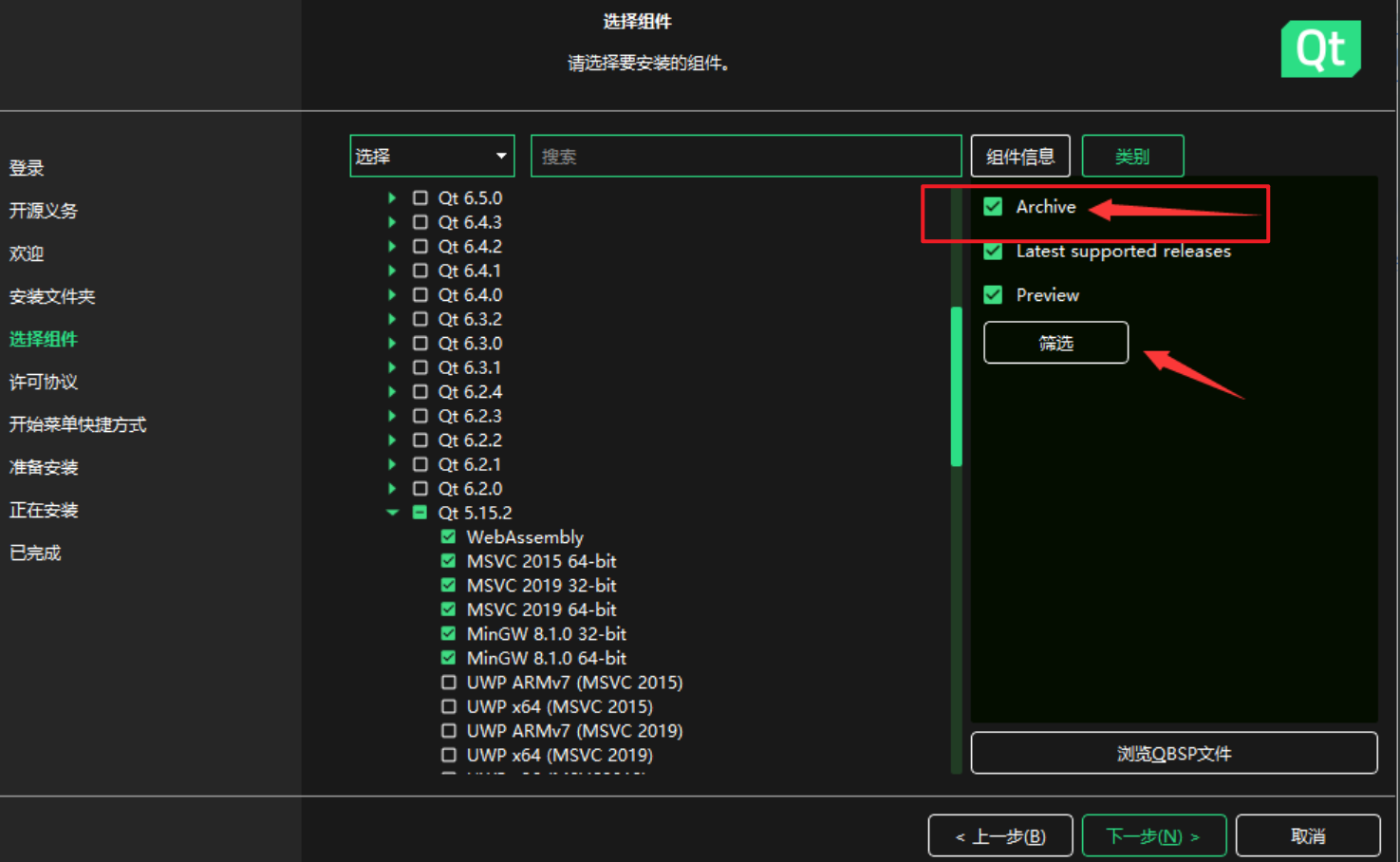The width and height of the screenshot is (1400, 862).
Task: Expand the Qt 6.2.1 tree node
Action: [392, 464]
